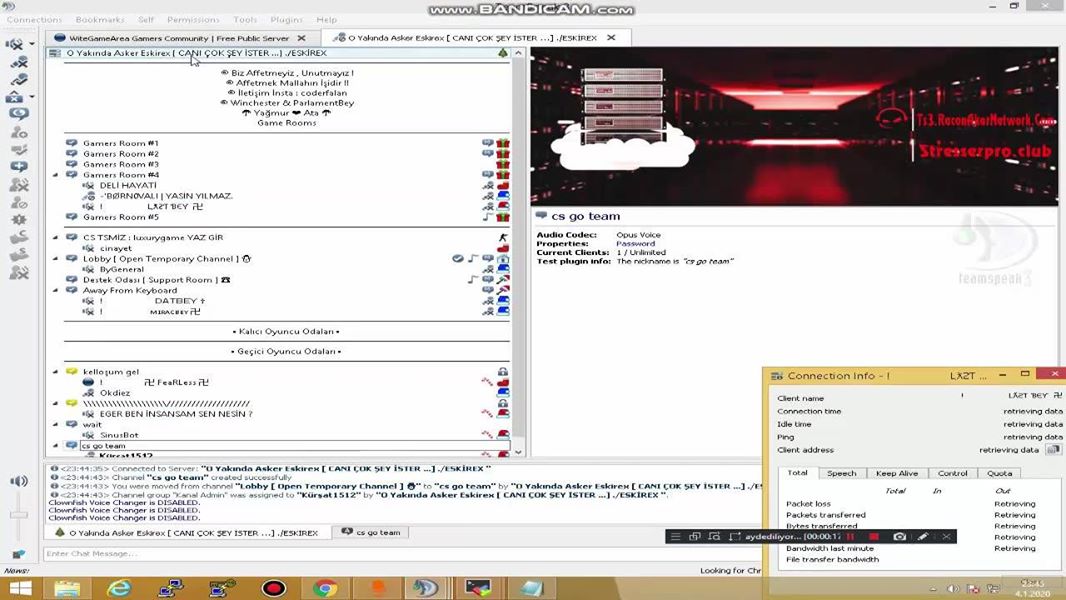This screenshot has width=1066, height=600.
Task: Open Google Chrome from the taskbar
Action: pos(325,588)
